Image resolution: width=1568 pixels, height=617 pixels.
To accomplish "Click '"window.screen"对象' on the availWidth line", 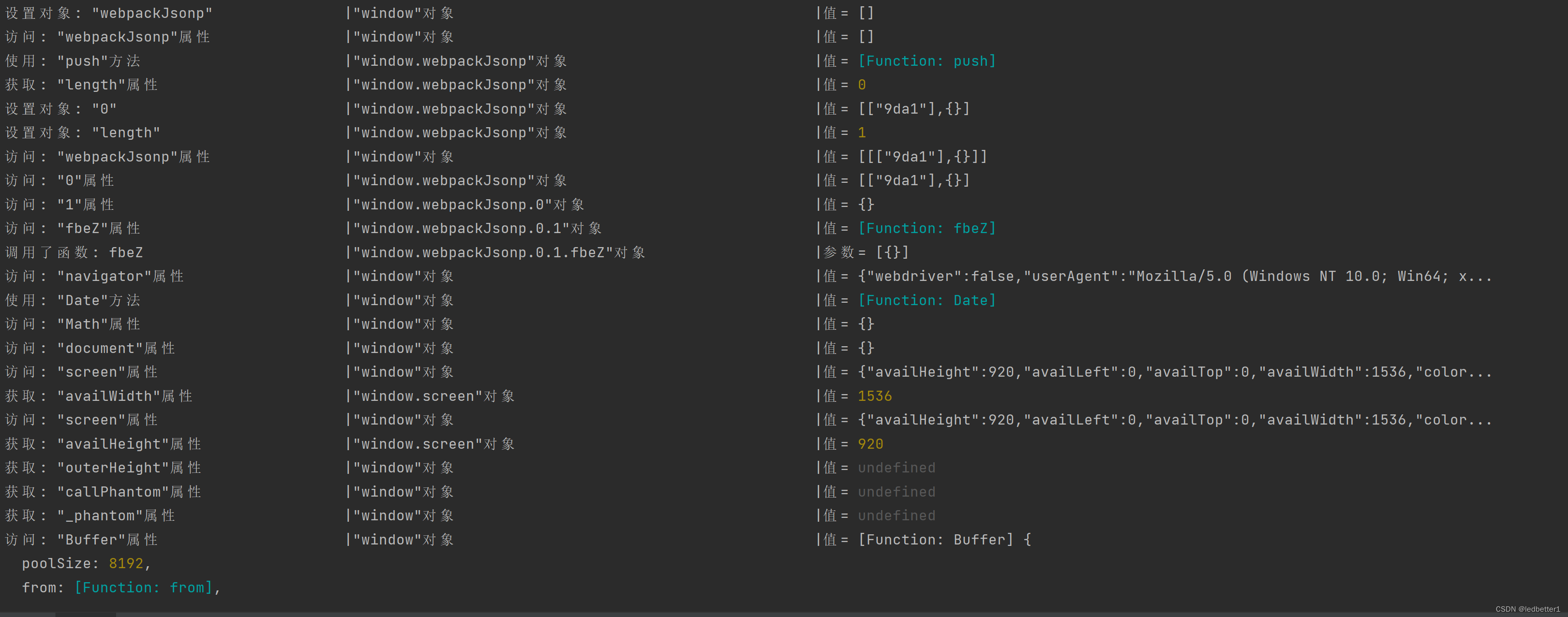I will (434, 396).
